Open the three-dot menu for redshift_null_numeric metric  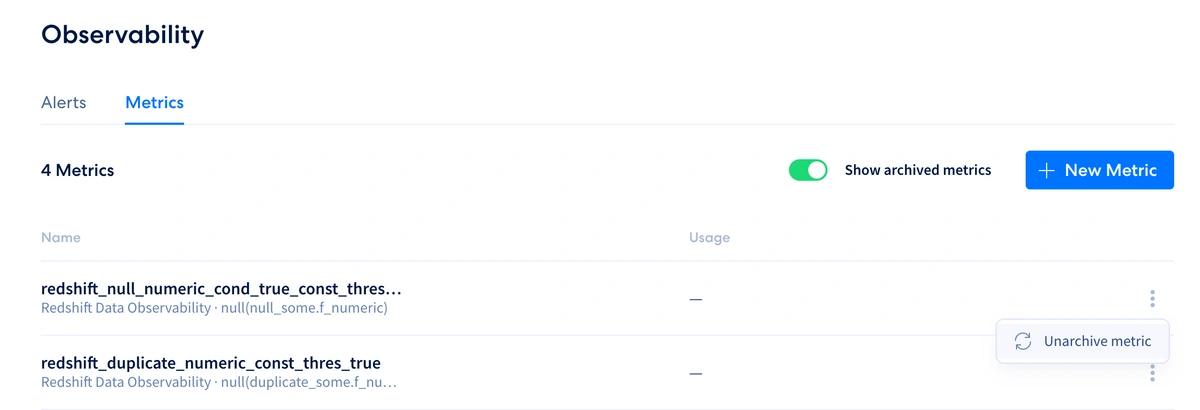[x=1152, y=298]
